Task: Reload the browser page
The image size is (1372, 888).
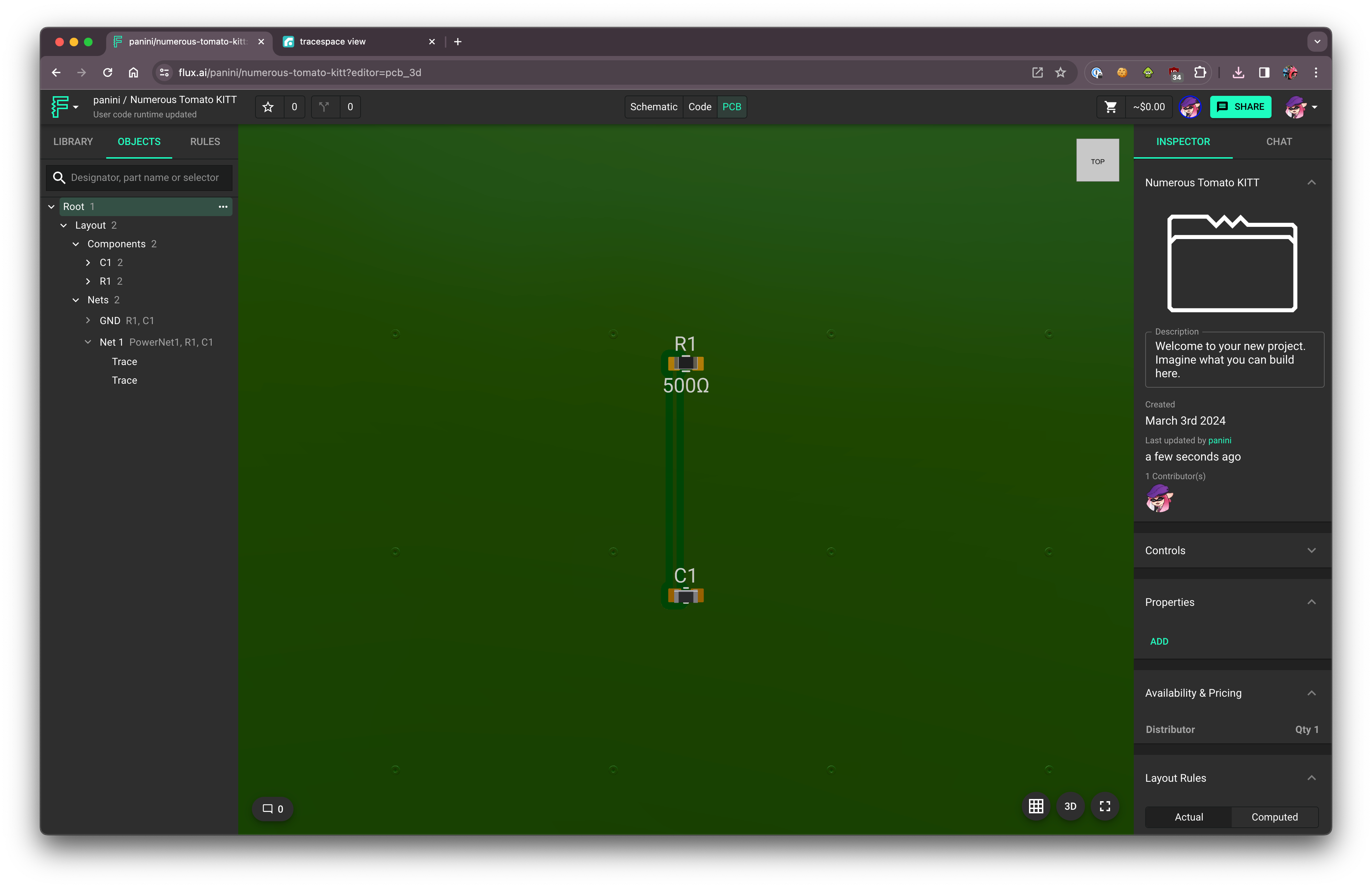Action: pyautogui.click(x=107, y=73)
